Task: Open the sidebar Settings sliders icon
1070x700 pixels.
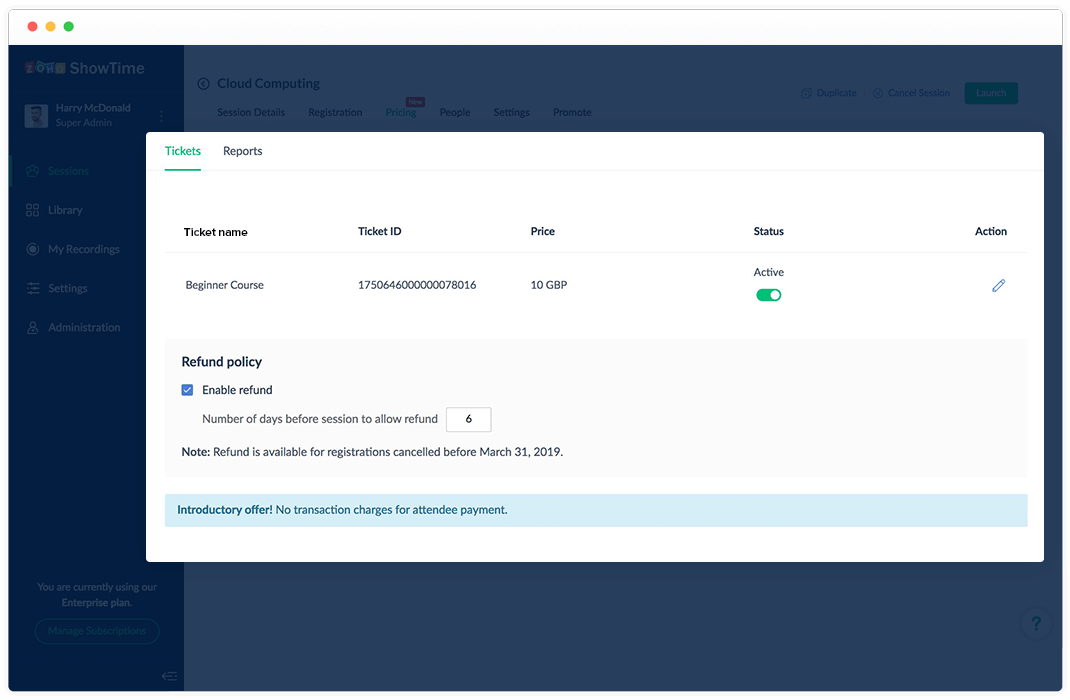Action: tap(32, 289)
